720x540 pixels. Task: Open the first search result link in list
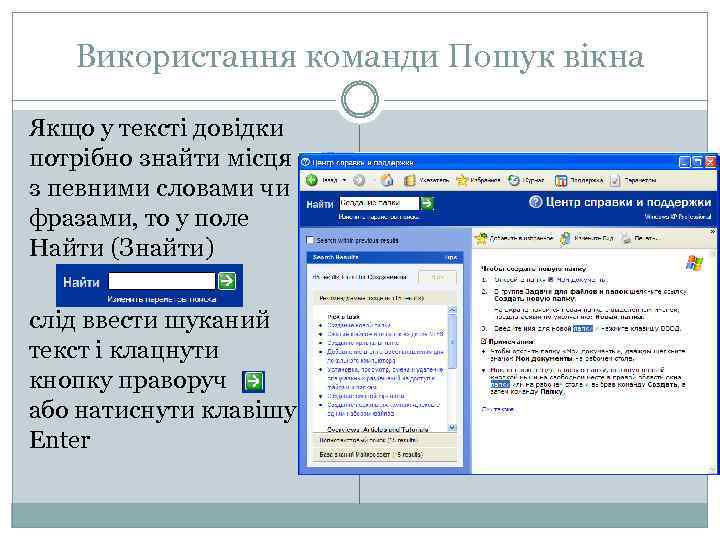(359, 325)
